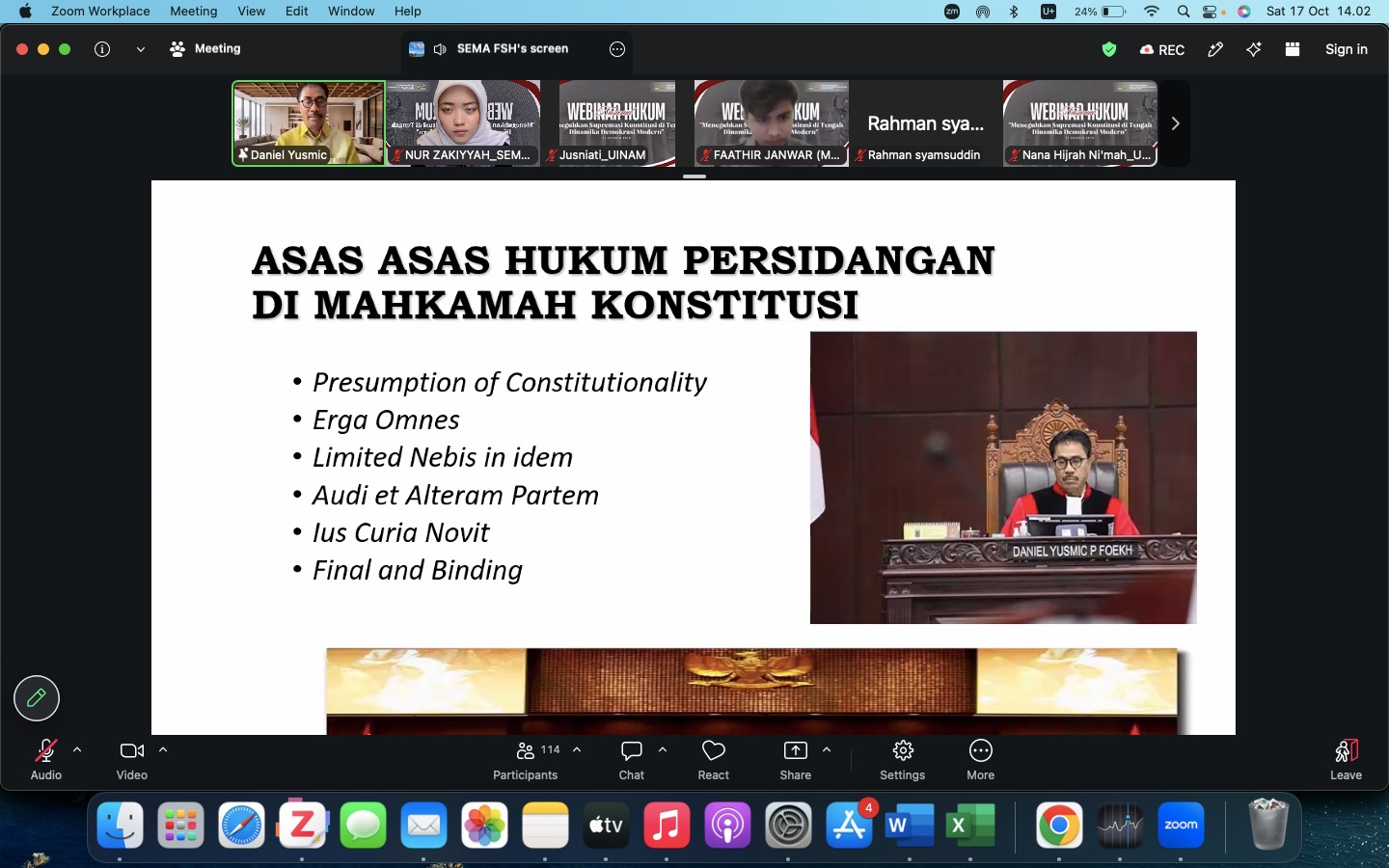Toggle the Wi-Fi menu bar icon

(x=1152, y=12)
